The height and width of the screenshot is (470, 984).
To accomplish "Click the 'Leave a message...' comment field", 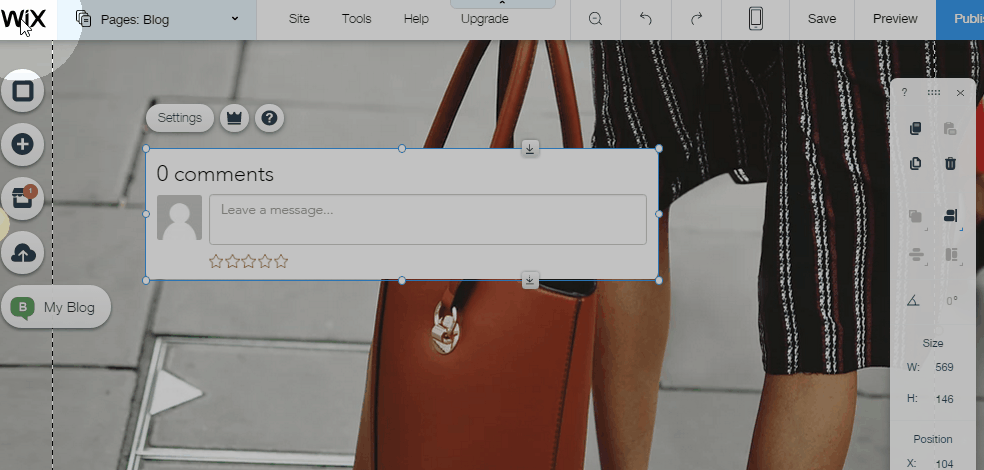I will click(427, 219).
